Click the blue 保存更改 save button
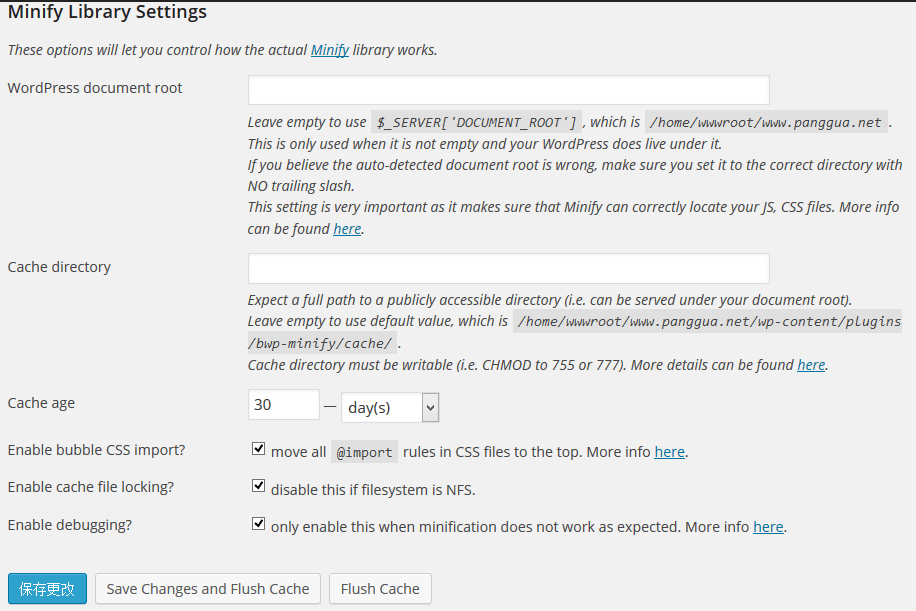Viewport: 916px width, 611px height. pyautogui.click(x=47, y=588)
